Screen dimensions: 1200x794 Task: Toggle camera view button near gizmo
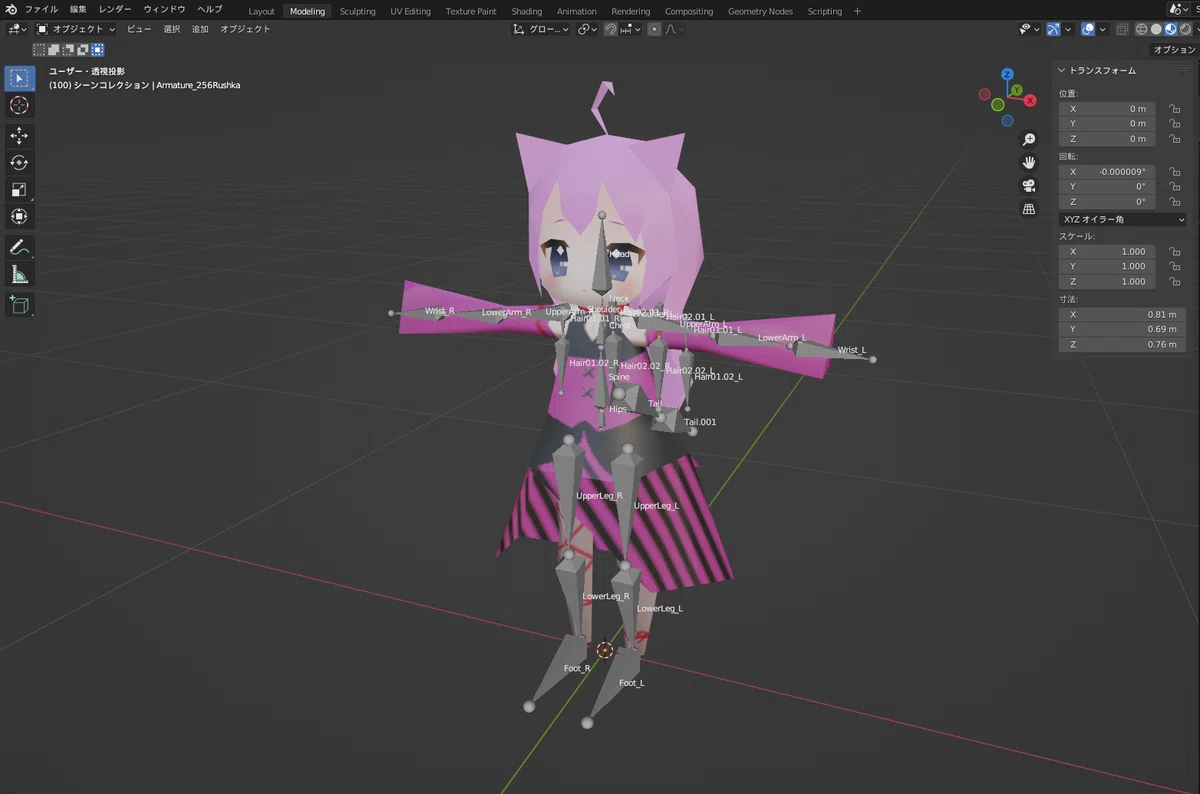[x=1028, y=186]
